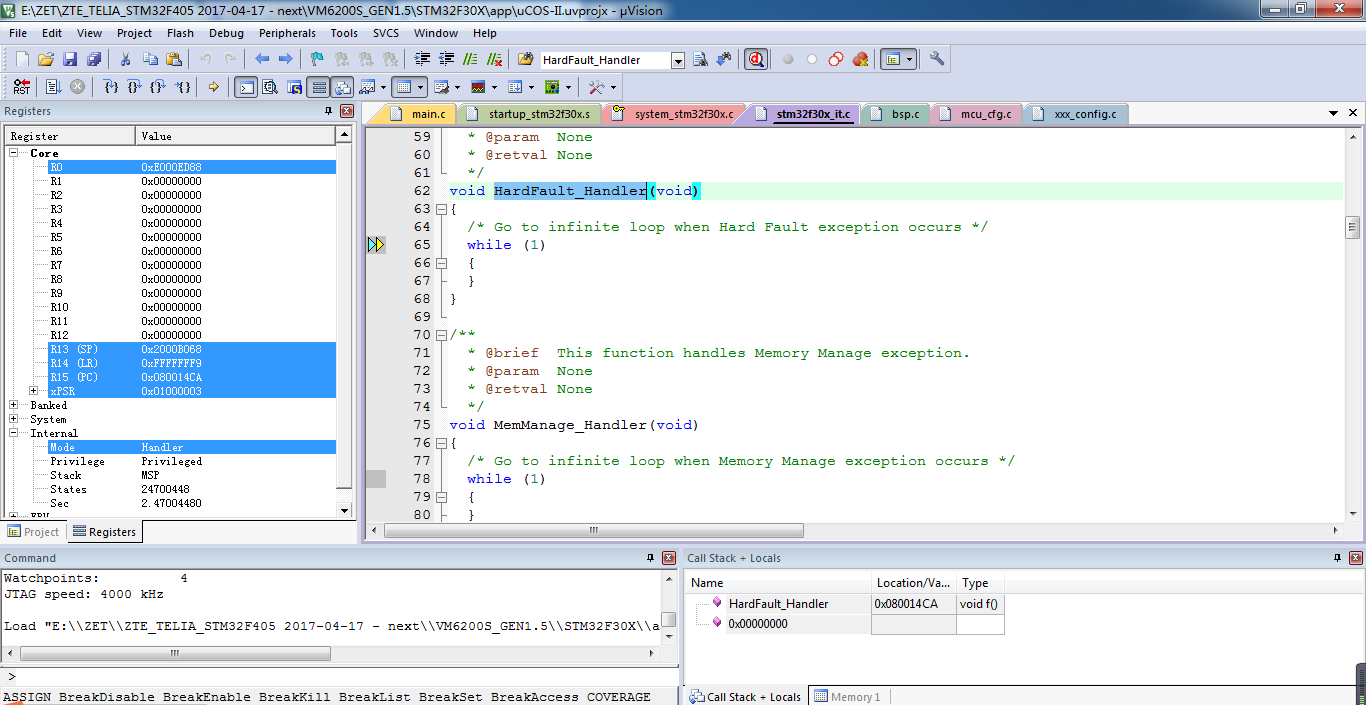1366x705 pixels.
Task: Step out of current function icon
Action: click(159, 87)
